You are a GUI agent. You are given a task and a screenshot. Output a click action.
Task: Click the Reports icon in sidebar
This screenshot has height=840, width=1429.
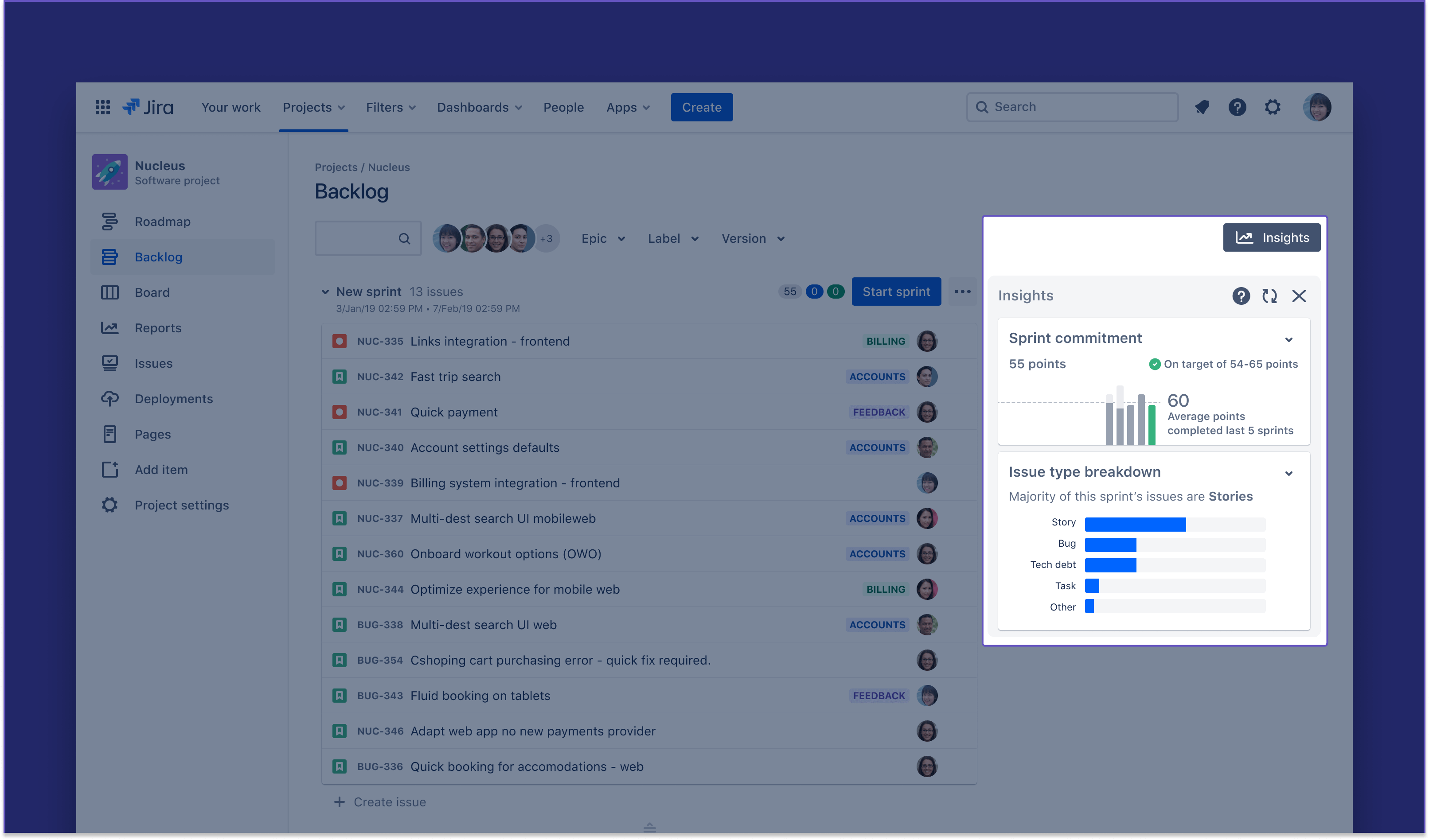coord(109,327)
